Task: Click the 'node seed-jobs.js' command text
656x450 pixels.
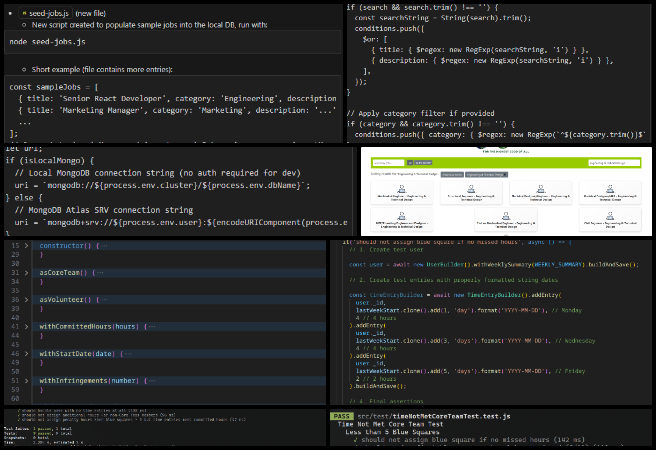Action: coord(47,42)
